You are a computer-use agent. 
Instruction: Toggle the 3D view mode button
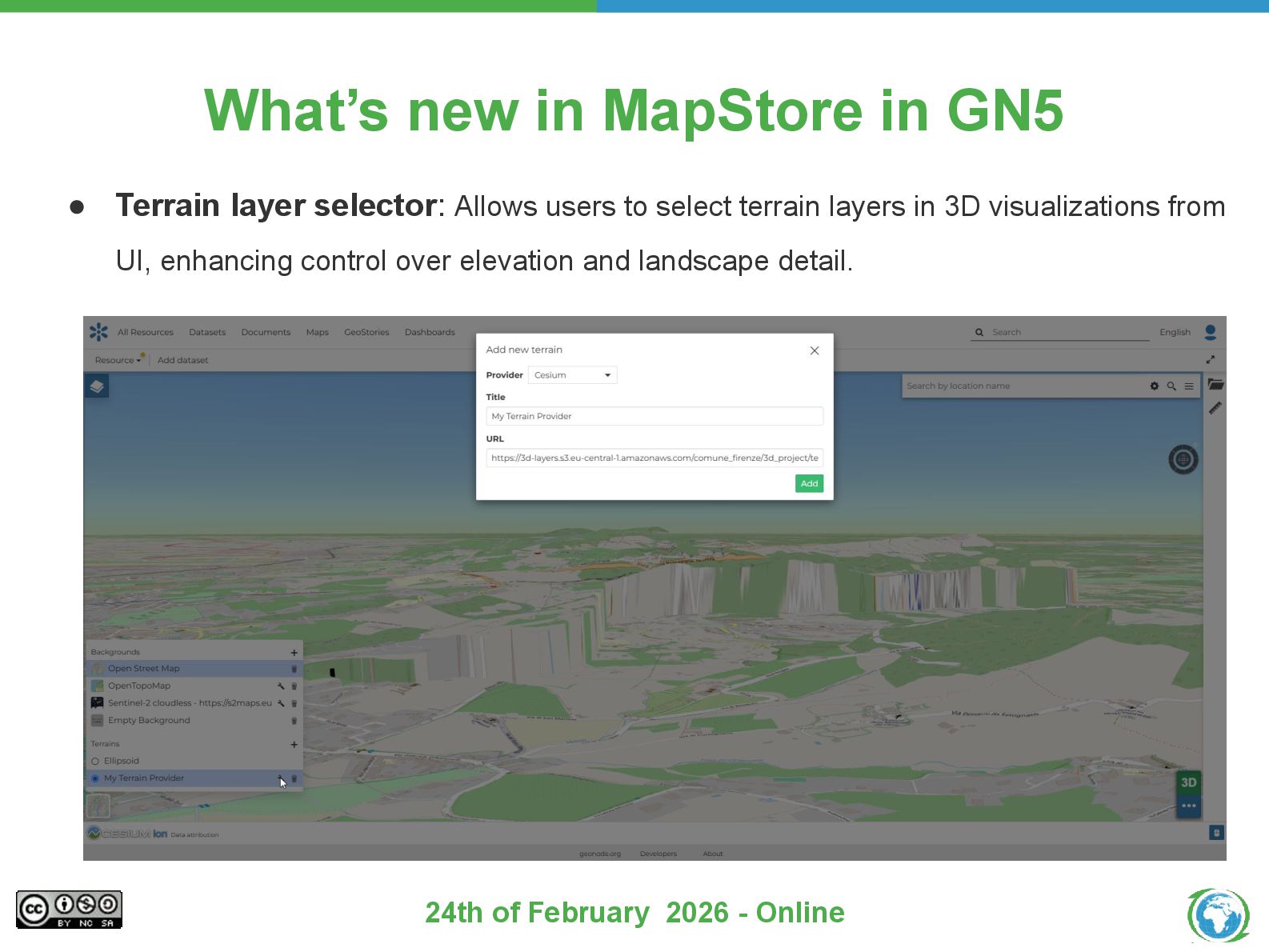tap(1188, 782)
